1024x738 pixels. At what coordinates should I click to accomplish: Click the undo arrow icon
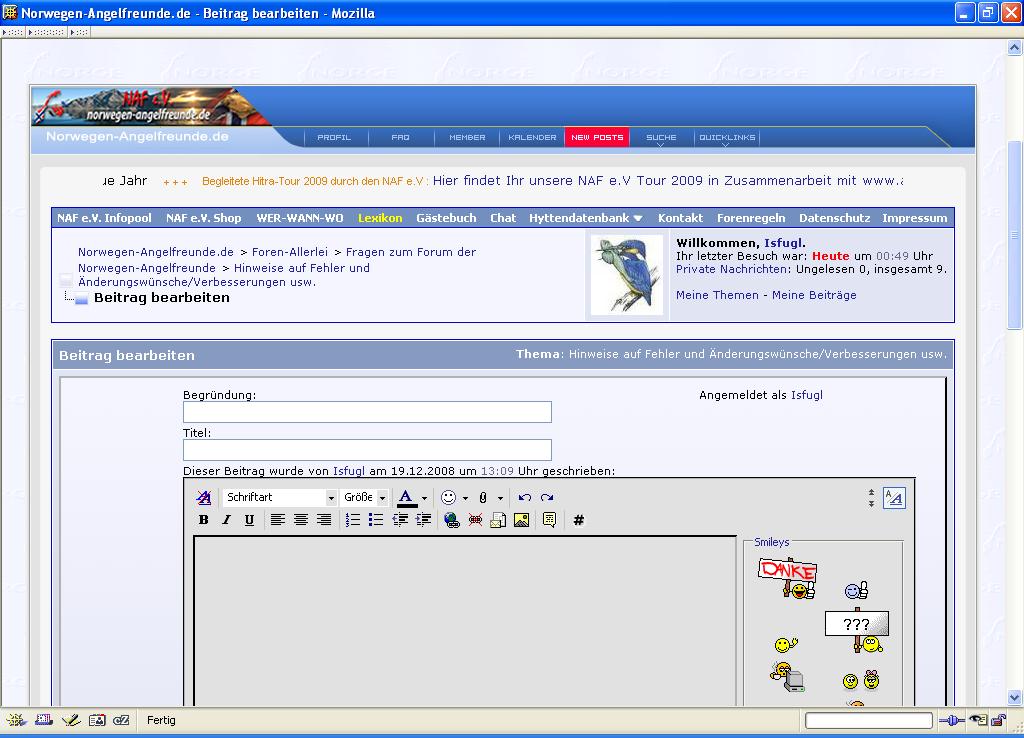pos(524,498)
